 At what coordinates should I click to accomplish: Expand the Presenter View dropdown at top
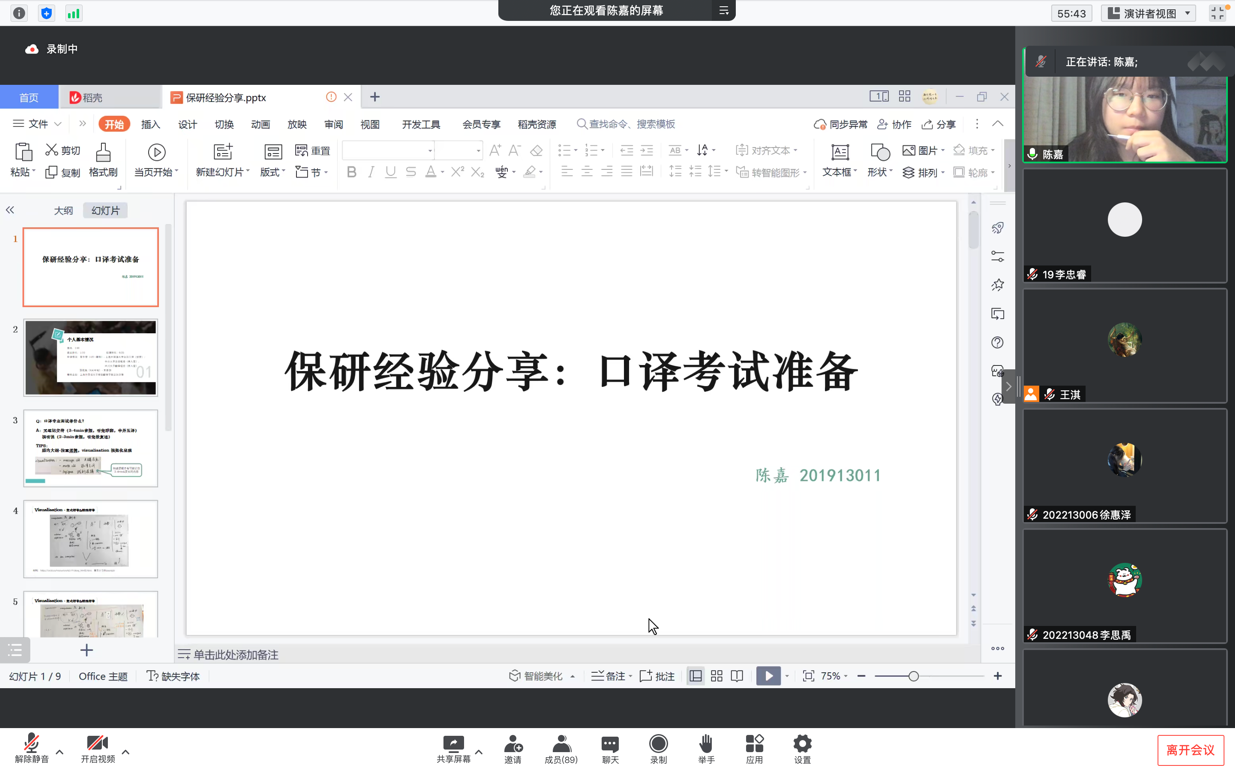1149,13
